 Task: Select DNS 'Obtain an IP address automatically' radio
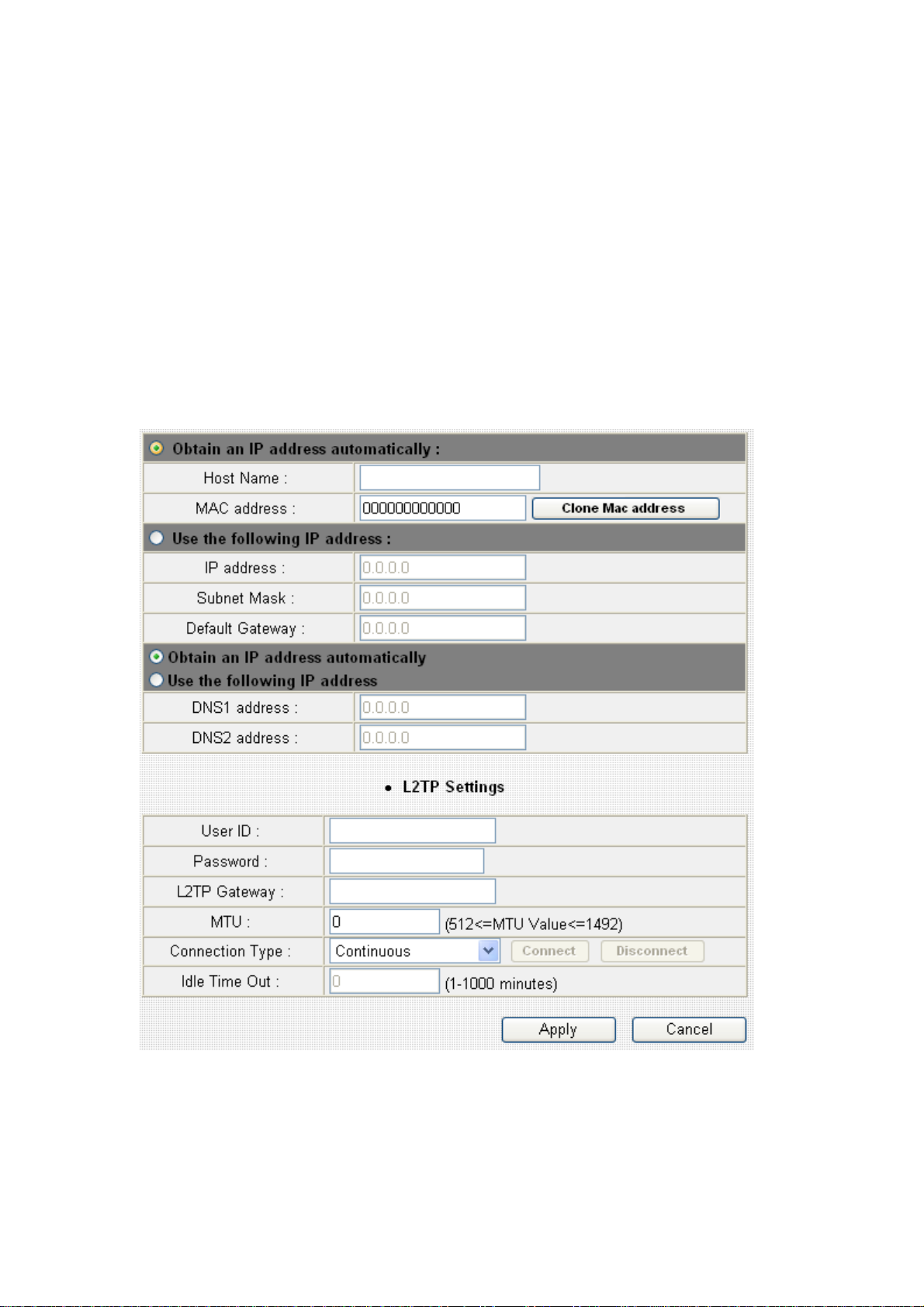point(157,657)
